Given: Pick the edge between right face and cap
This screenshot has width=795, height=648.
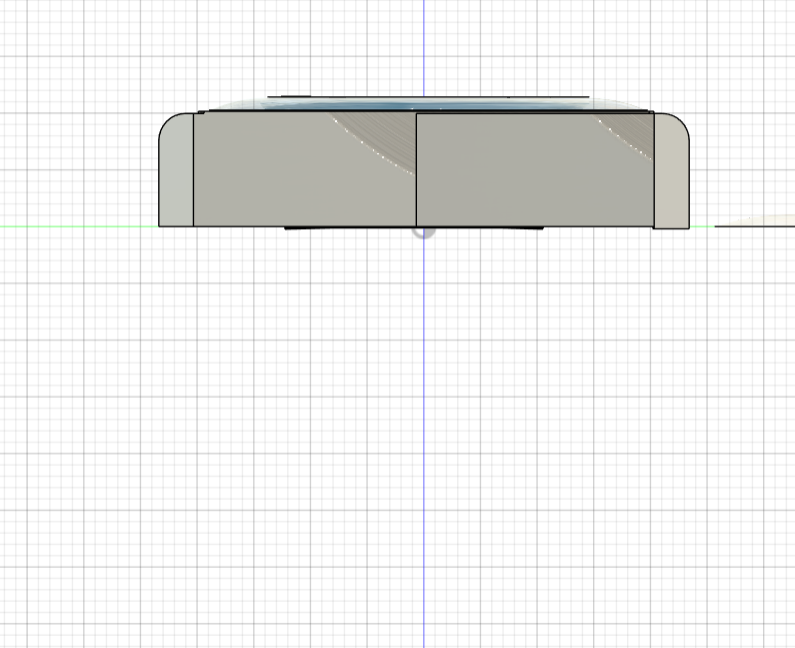Looking at the screenshot, I should point(654,170).
